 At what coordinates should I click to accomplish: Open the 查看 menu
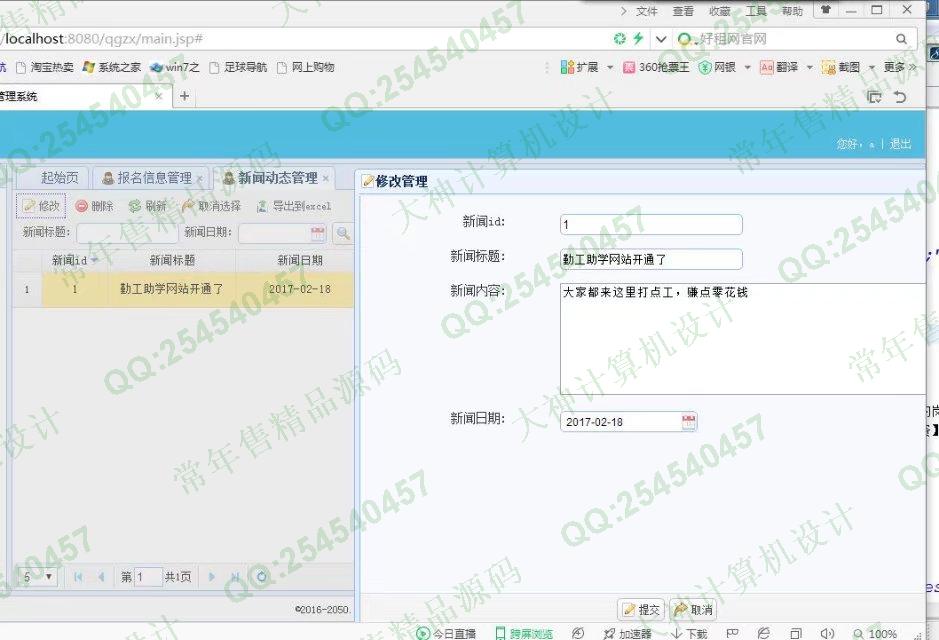tap(683, 11)
